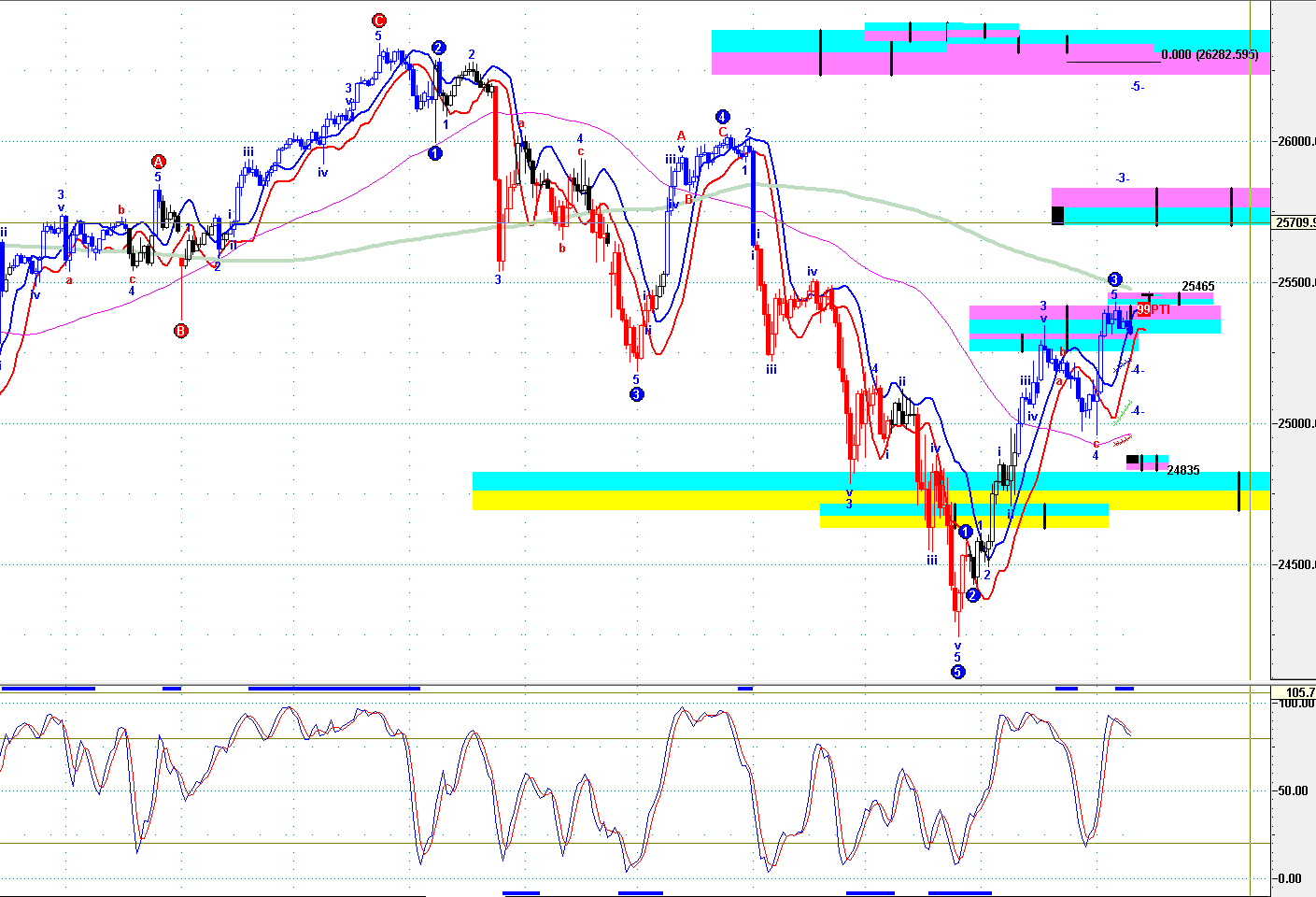
Task: Click the 24835 price target label
Action: (x=1183, y=470)
